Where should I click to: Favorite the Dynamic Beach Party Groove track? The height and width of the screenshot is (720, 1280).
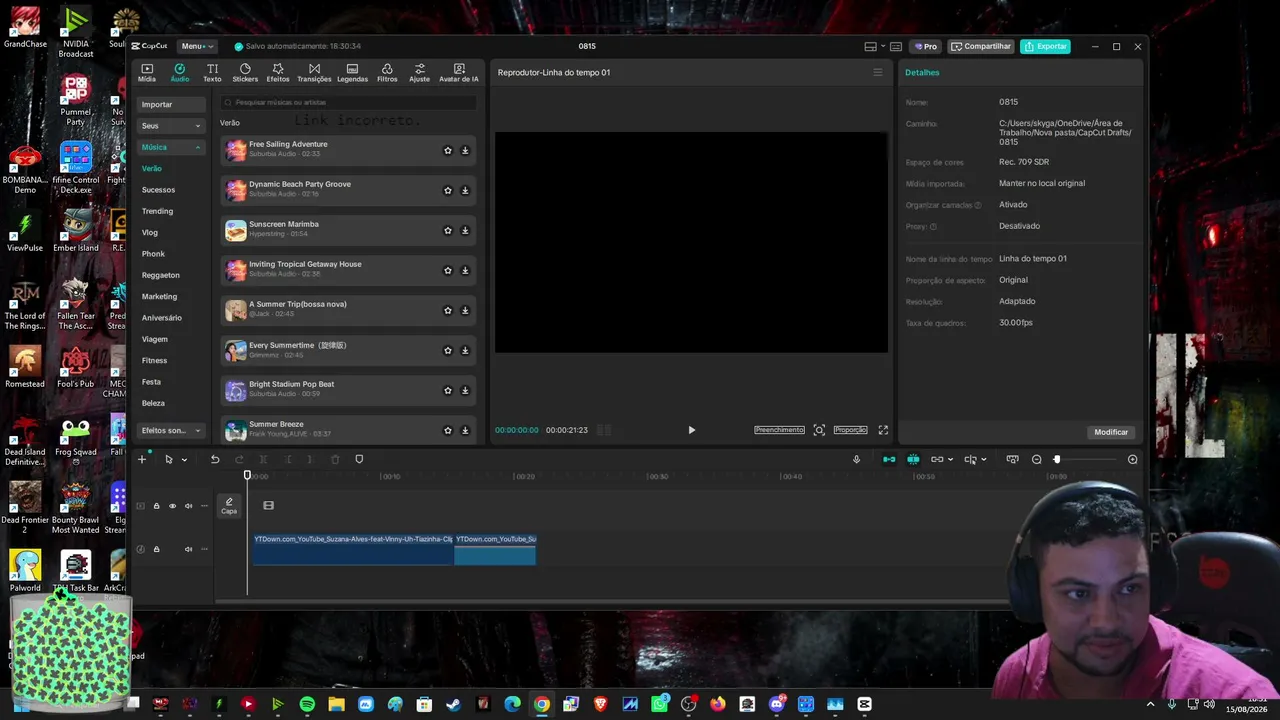coord(448,191)
